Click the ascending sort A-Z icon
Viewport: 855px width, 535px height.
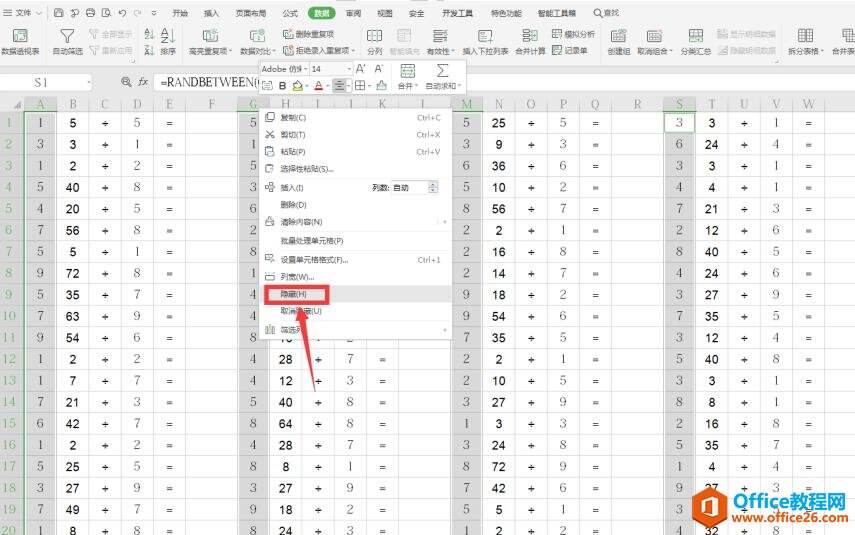[149, 34]
